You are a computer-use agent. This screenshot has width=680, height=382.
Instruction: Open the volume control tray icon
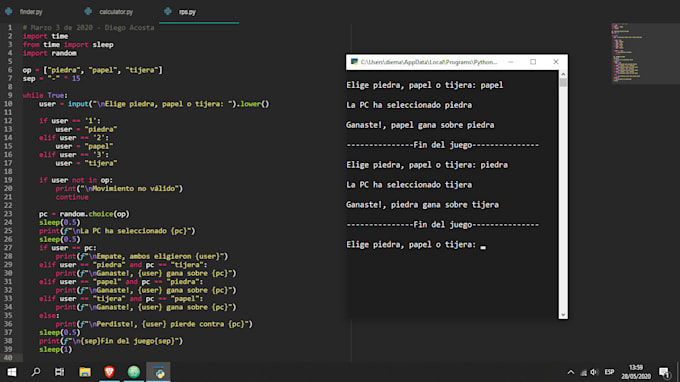[594, 372]
